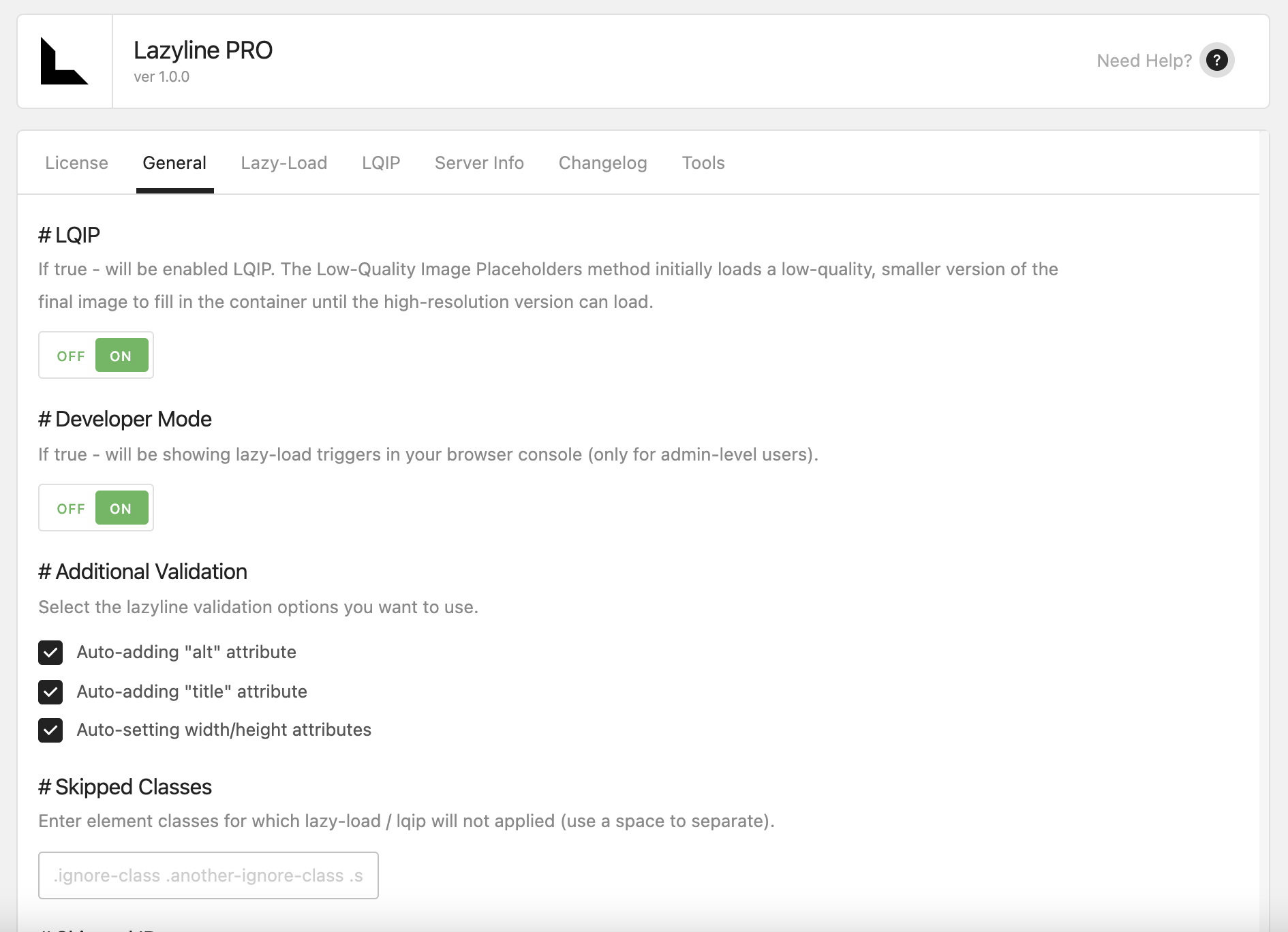
Task: Uncheck Auto-adding alt attribute
Action: tap(50, 653)
